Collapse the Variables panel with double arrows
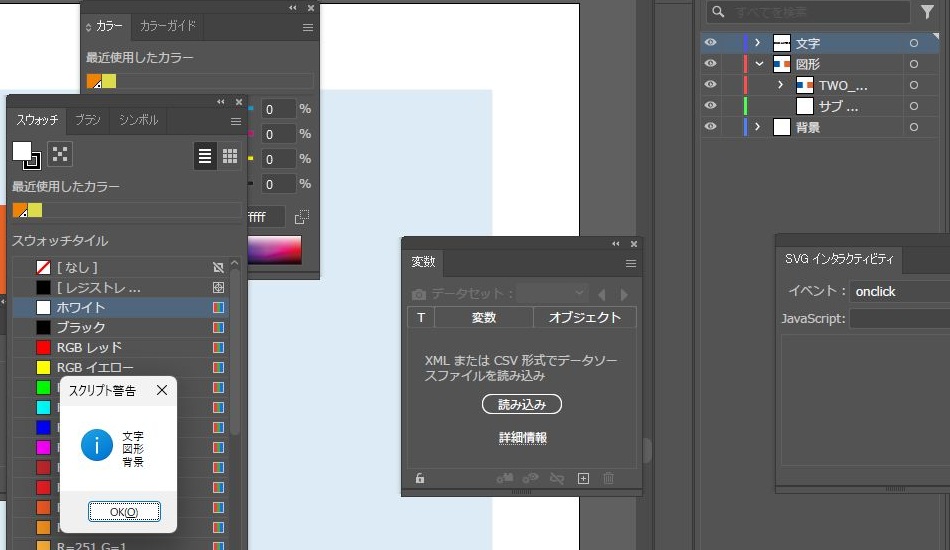950x550 pixels. (x=616, y=244)
